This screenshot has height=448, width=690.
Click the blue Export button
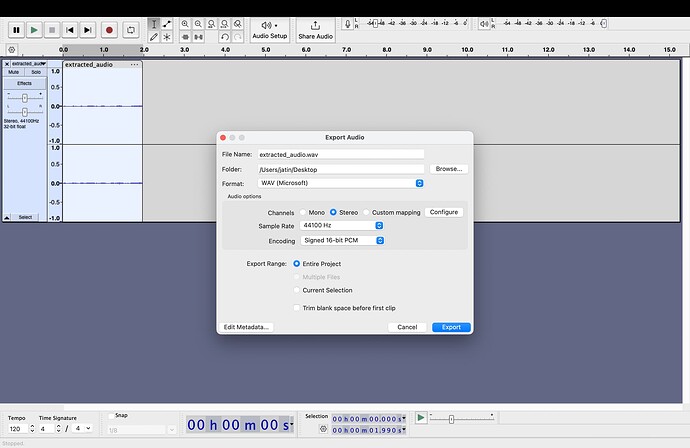[x=451, y=327]
